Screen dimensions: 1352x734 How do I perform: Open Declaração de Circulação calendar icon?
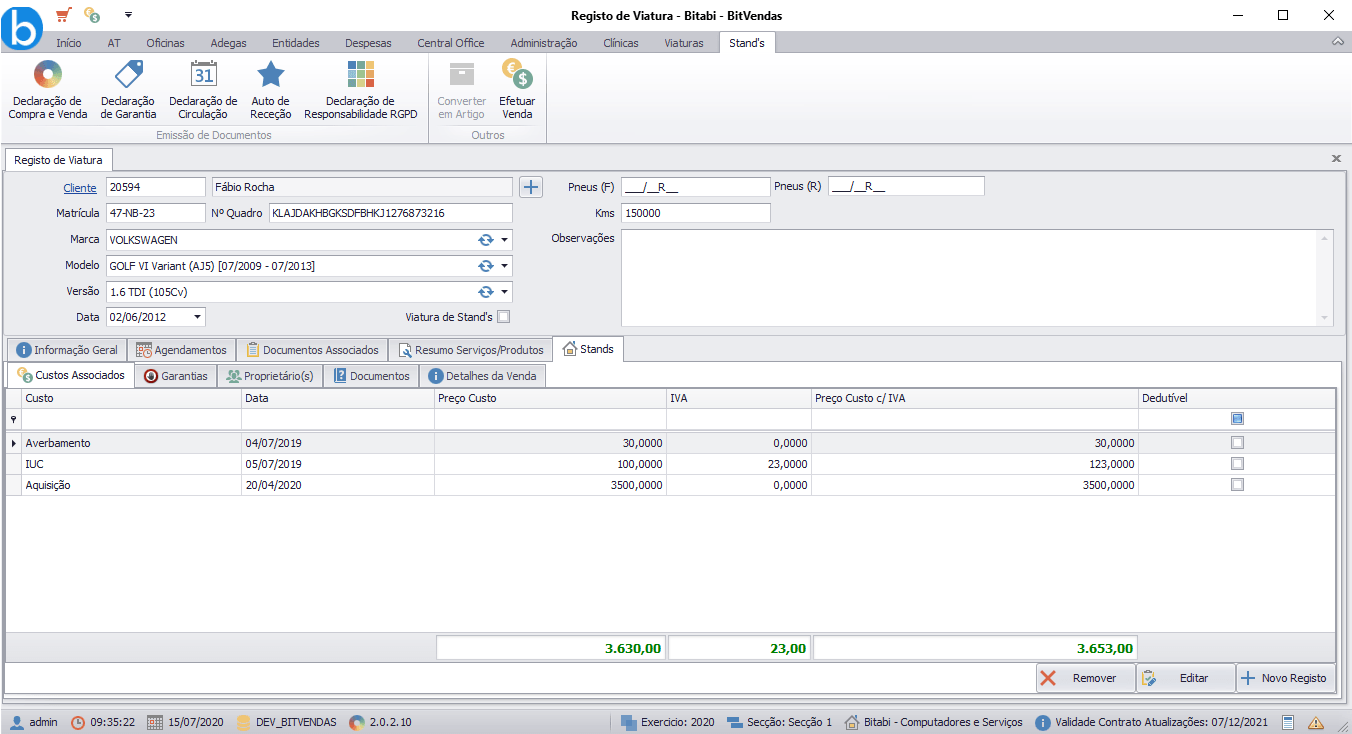[203, 74]
